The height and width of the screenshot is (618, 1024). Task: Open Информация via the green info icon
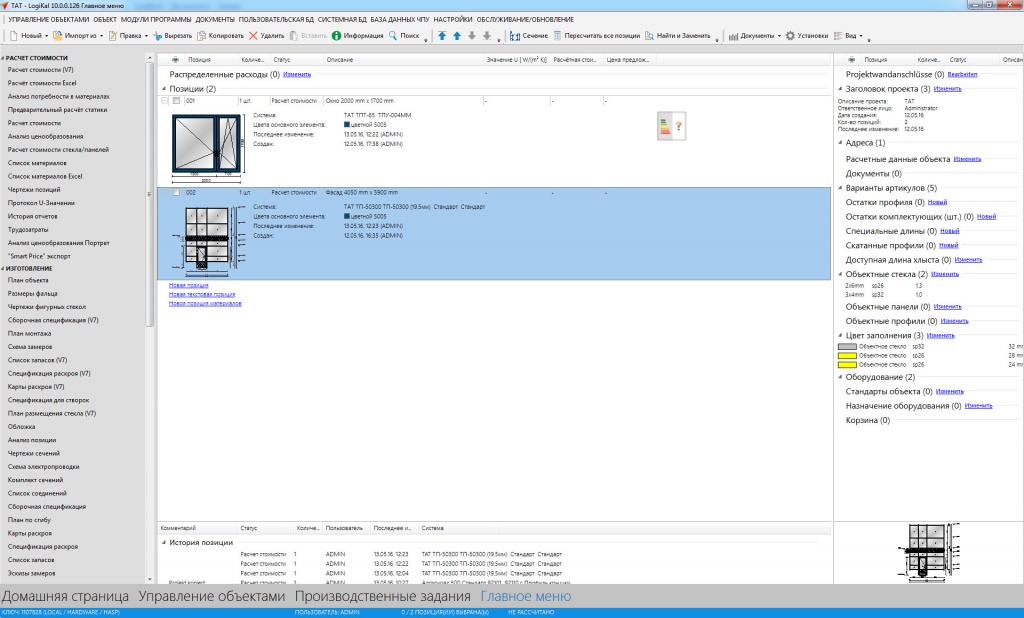tap(336, 36)
